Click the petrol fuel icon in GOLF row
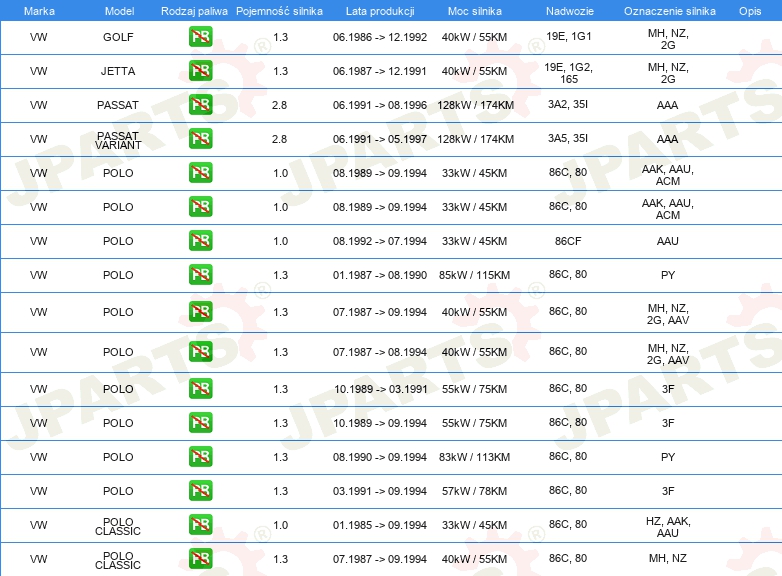 tap(200, 37)
